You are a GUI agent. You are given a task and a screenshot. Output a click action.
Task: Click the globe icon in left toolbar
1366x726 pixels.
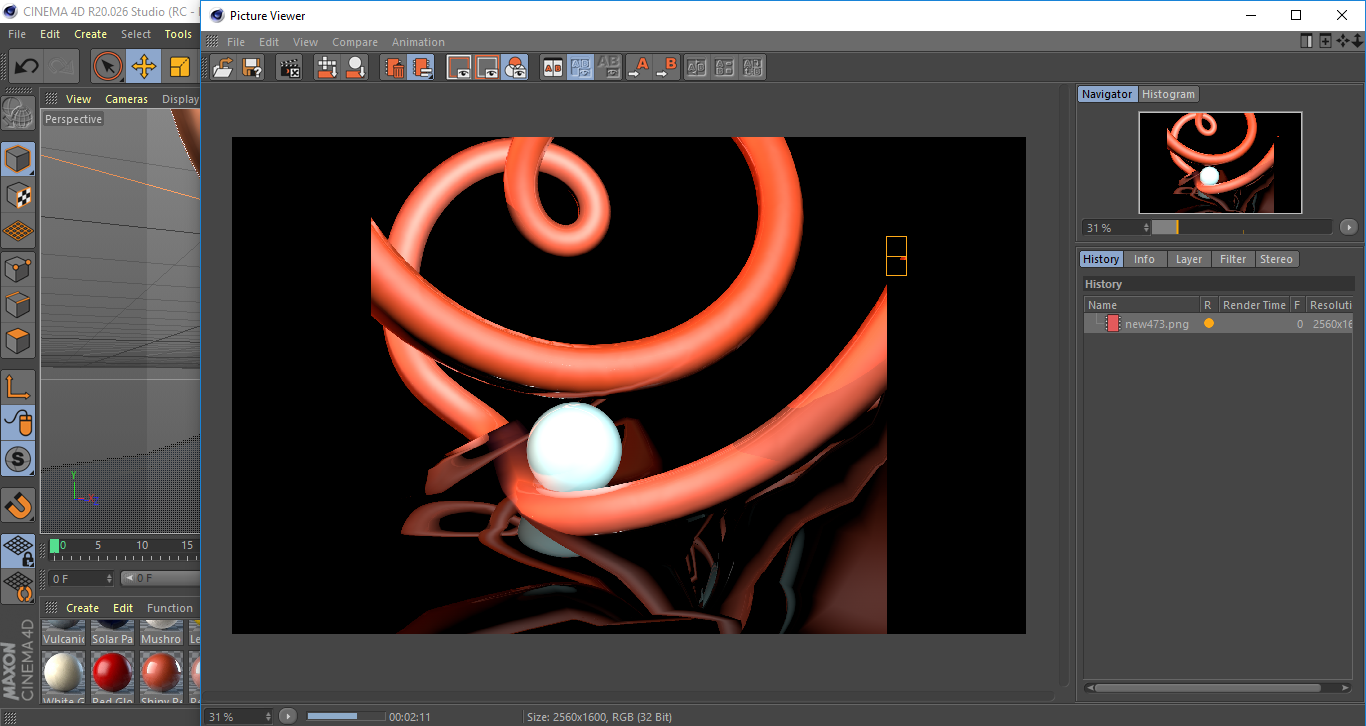point(18,114)
